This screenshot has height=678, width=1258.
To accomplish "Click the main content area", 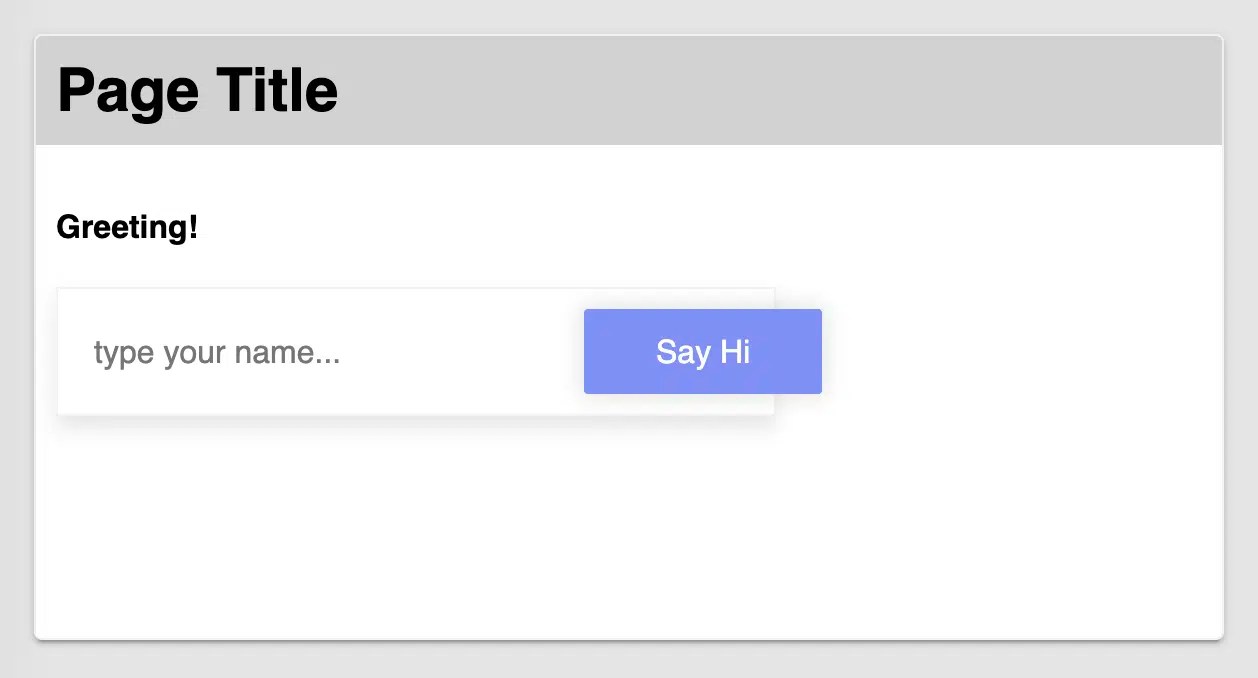I will pyautogui.click(x=950, y=500).
